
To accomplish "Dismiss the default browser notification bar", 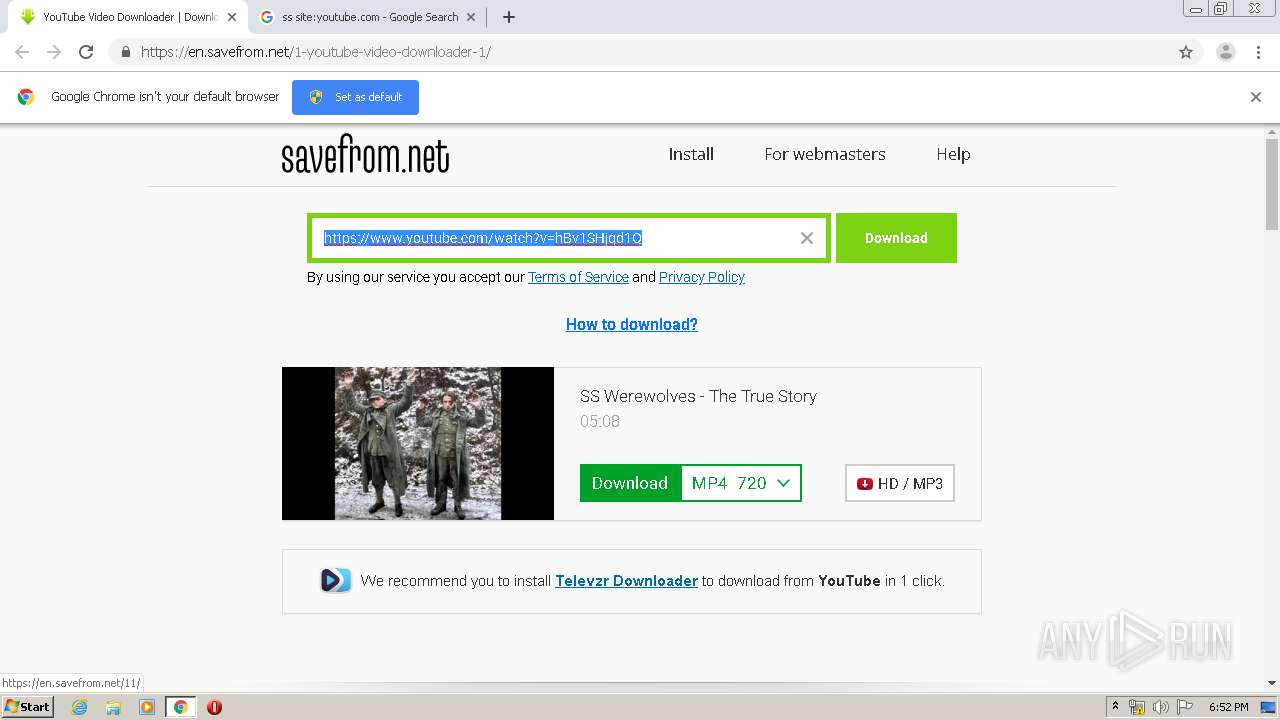I will (x=1256, y=97).
